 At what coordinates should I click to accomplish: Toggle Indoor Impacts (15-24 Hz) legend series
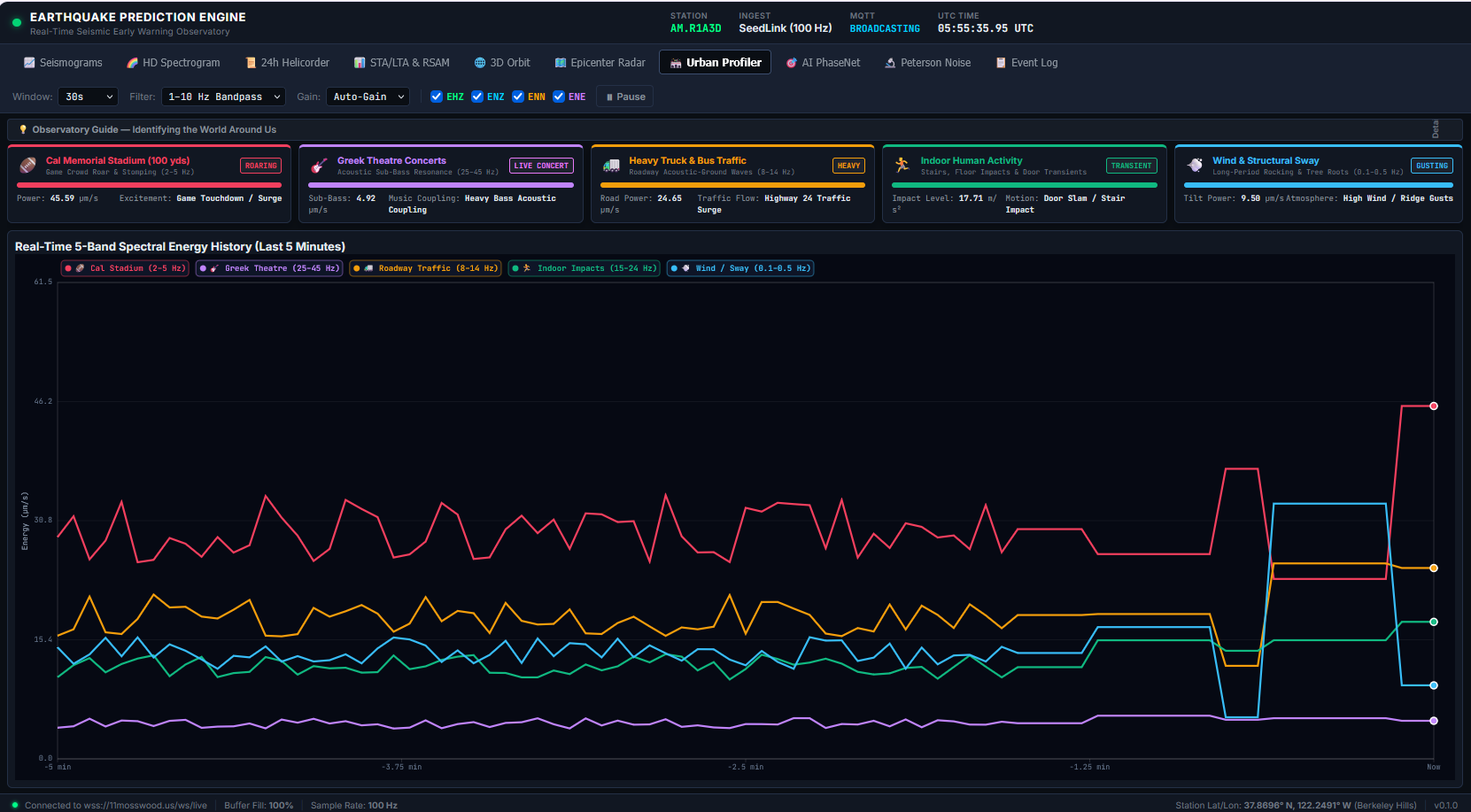click(585, 268)
